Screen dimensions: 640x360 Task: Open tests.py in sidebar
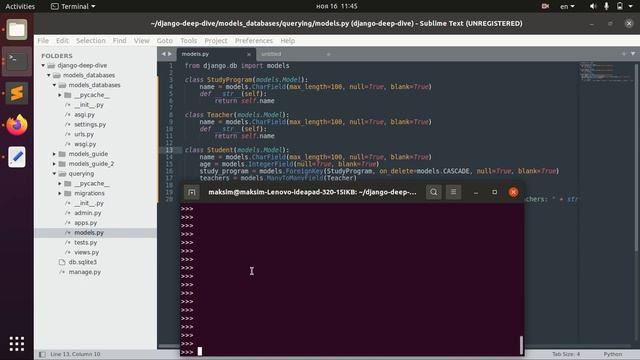(86, 242)
